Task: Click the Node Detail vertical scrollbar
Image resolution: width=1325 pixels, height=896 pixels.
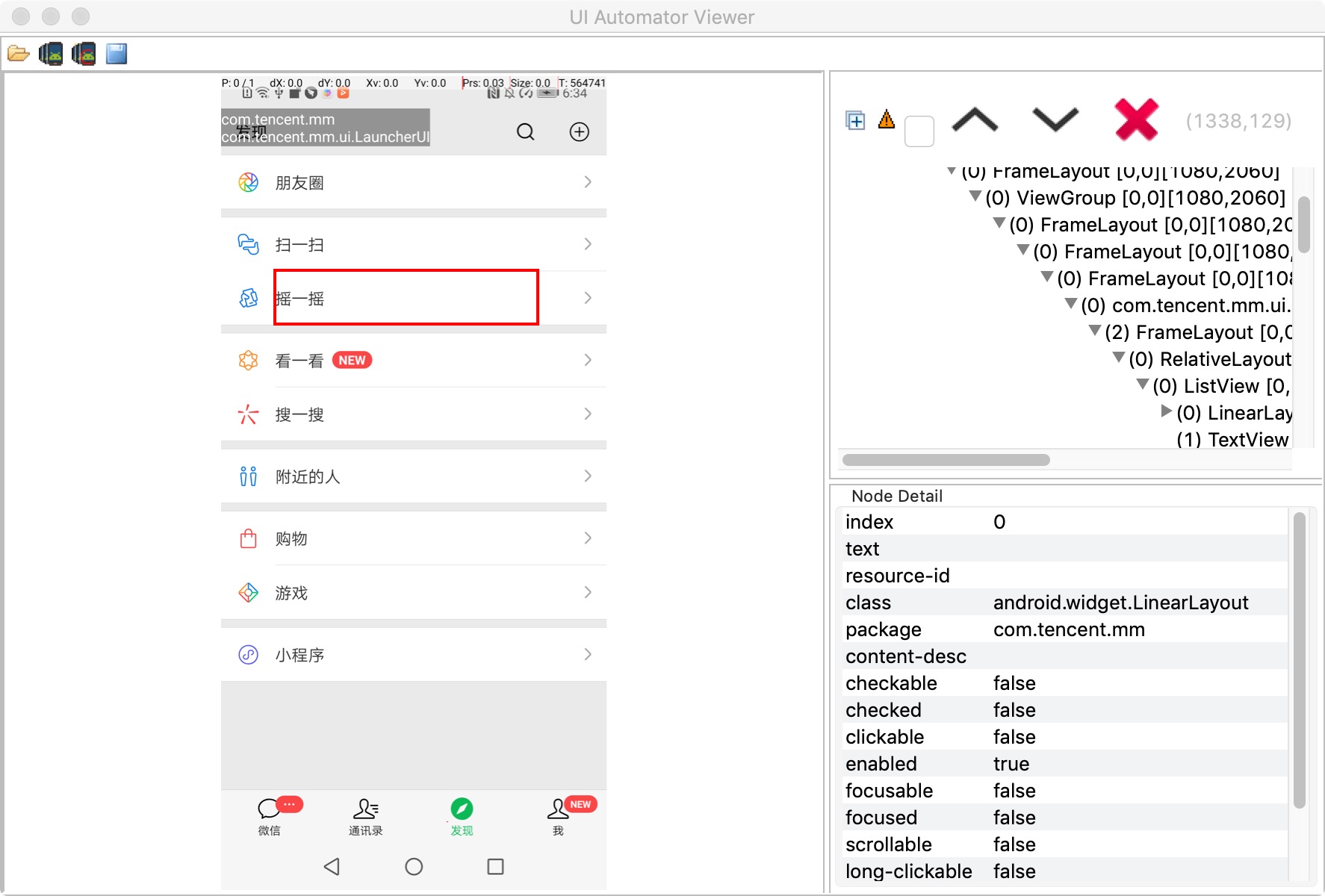Action: pos(1300,660)
